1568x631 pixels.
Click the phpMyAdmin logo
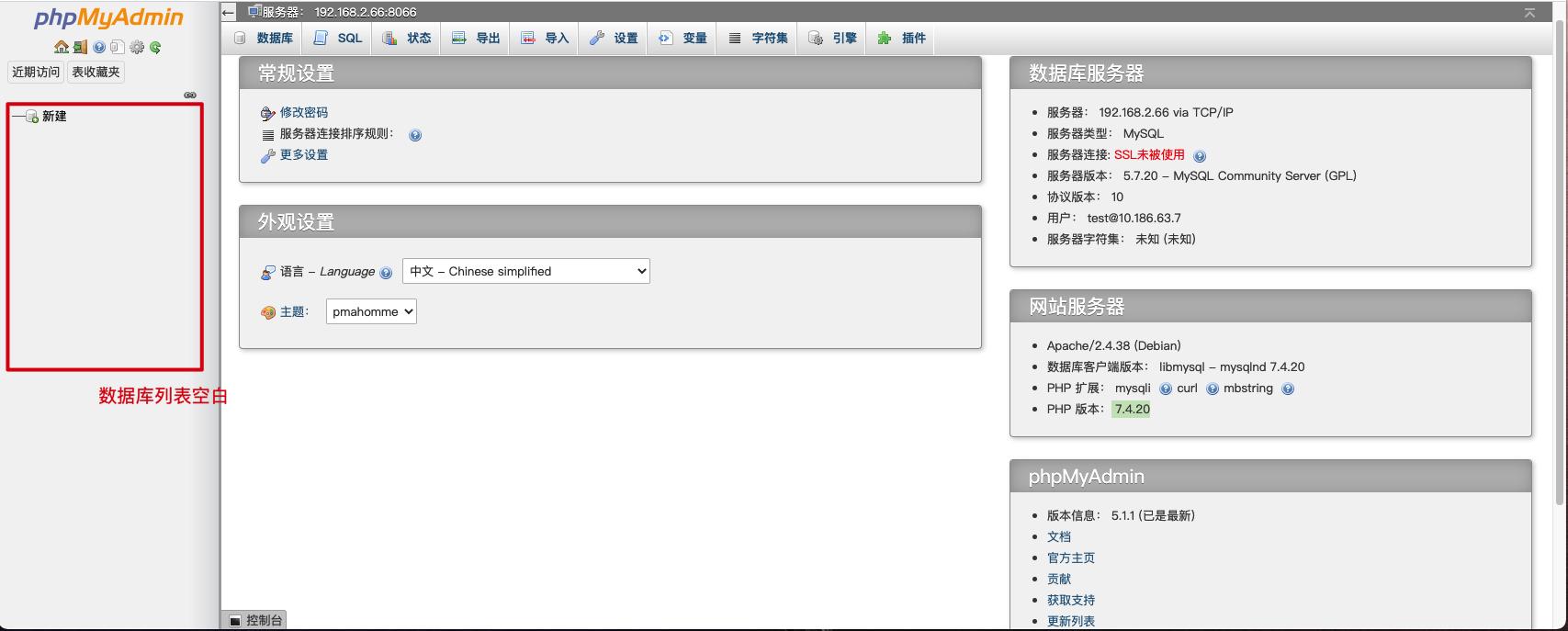(x=108, y=18)
